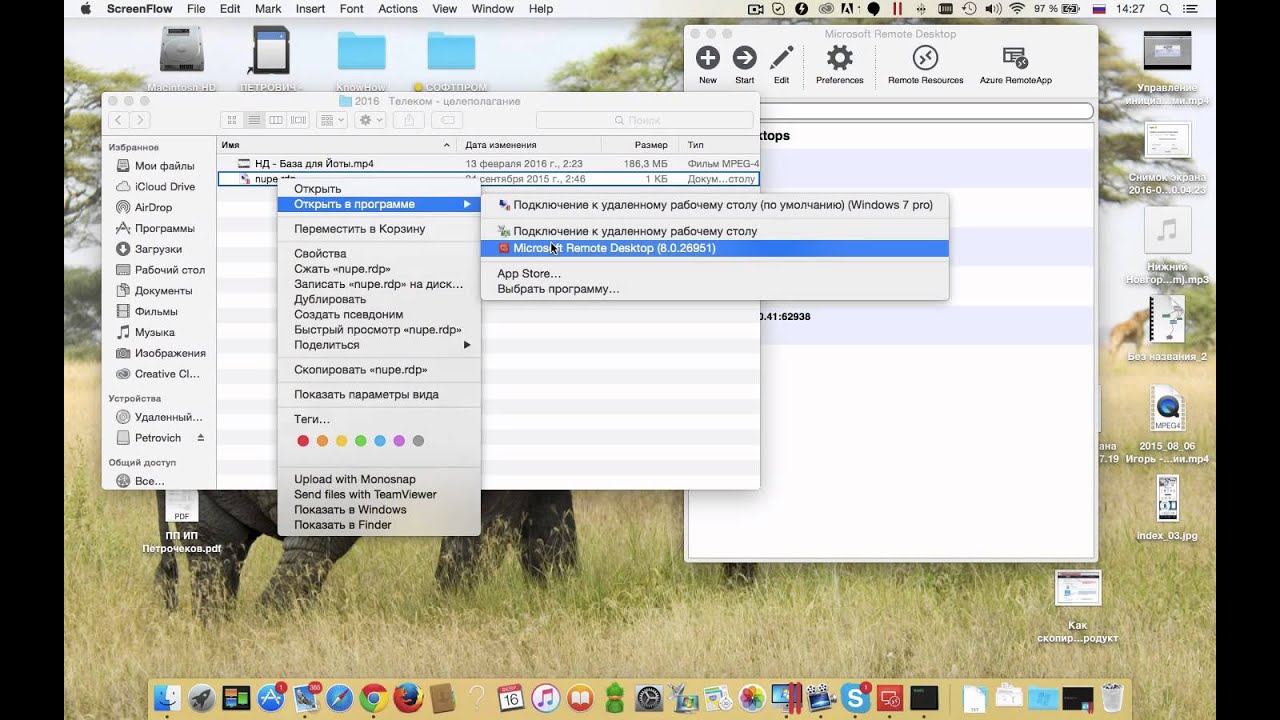
Task: Choose Send files with TeamViewer
Action: point(379,494)
